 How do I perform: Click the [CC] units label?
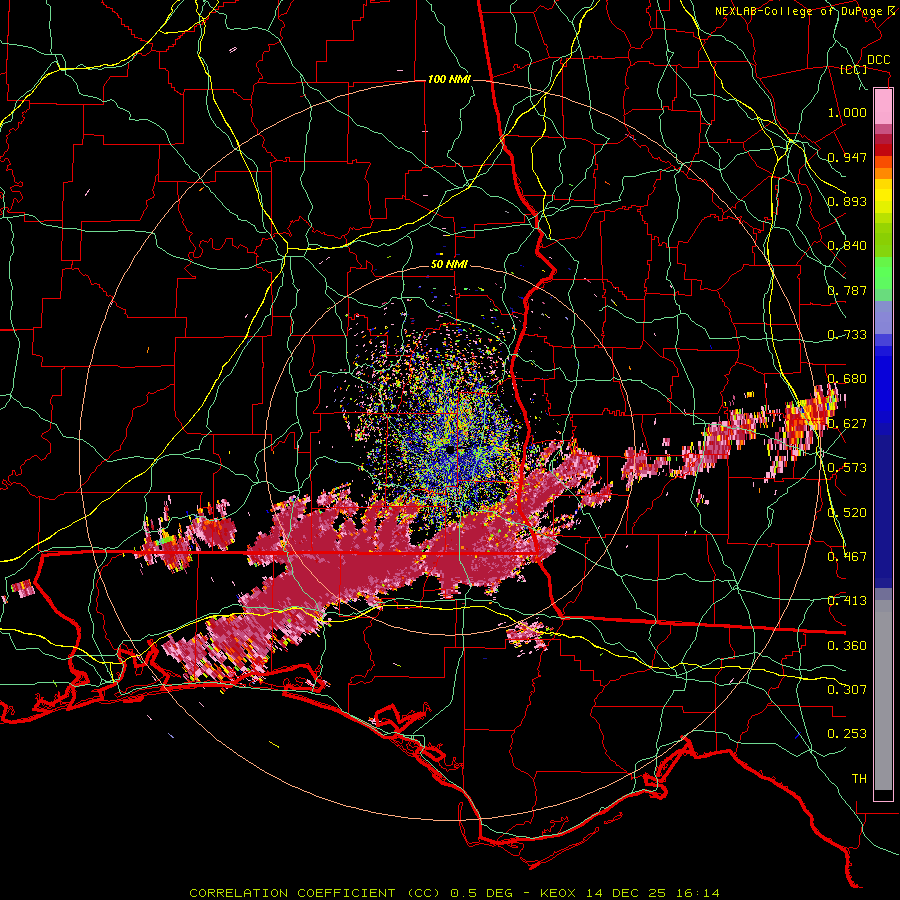click(x=854, y=69)
